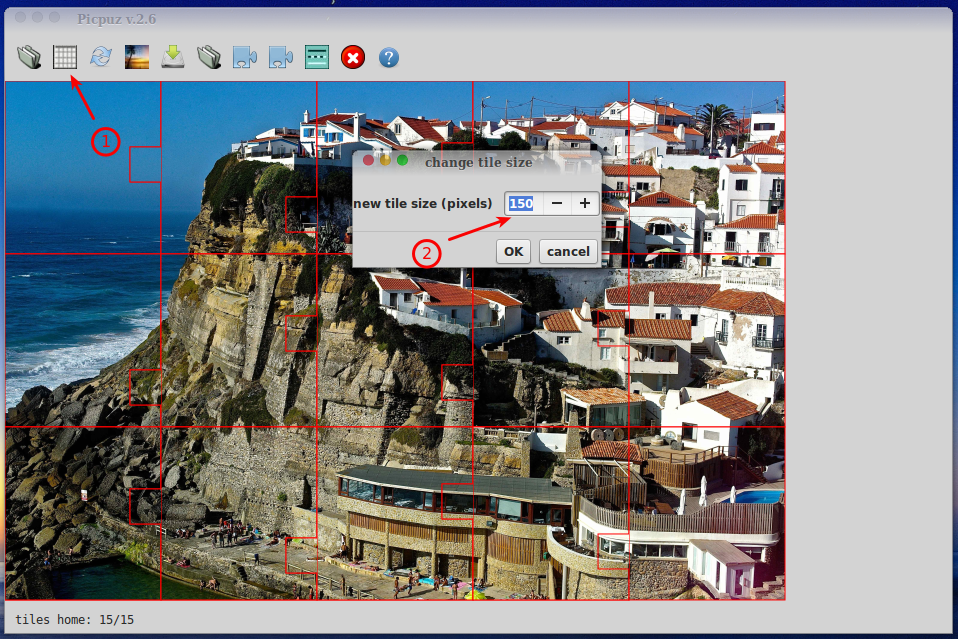Click the new tile size value field
The image size is (958, 639).
click(524, 203)
